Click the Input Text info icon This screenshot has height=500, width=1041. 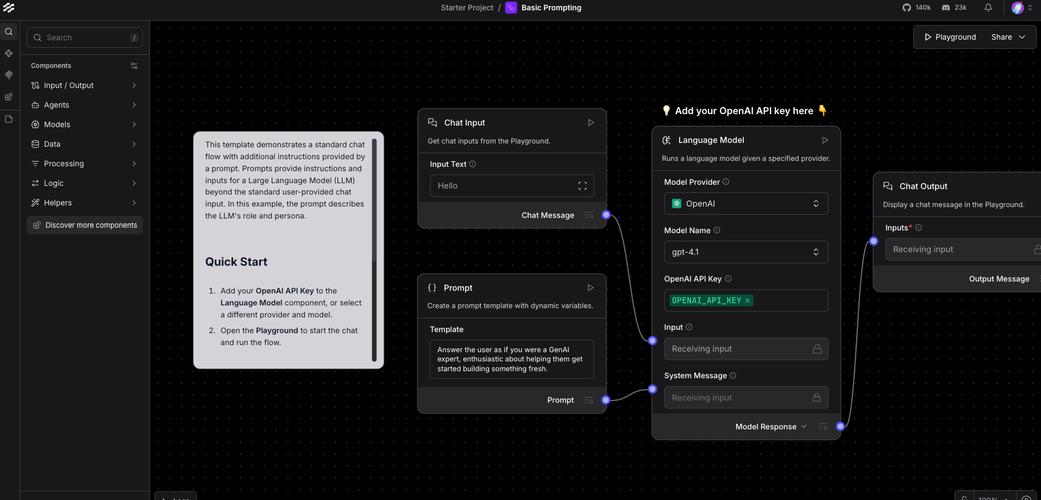[473, 164]
